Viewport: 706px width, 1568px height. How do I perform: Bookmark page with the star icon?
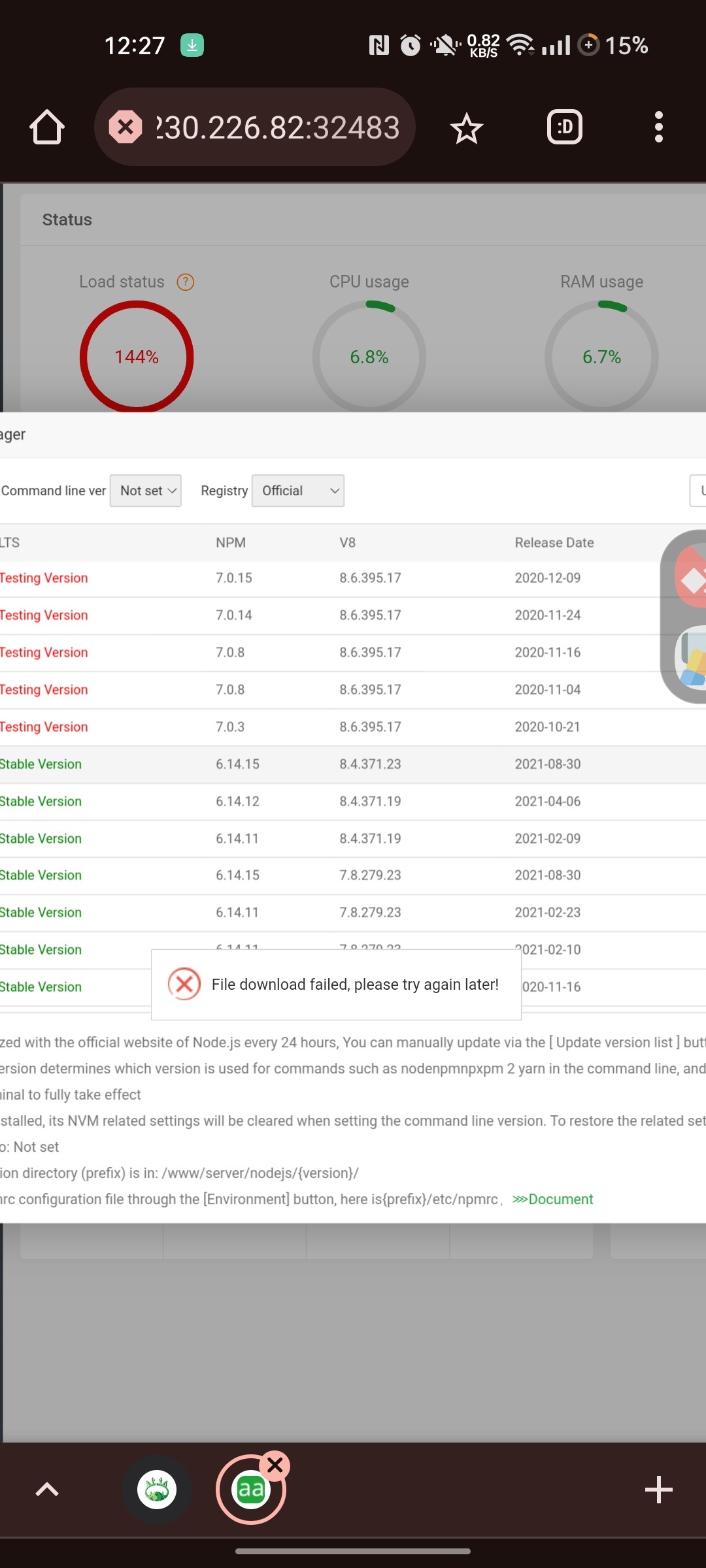coord(467,127)
